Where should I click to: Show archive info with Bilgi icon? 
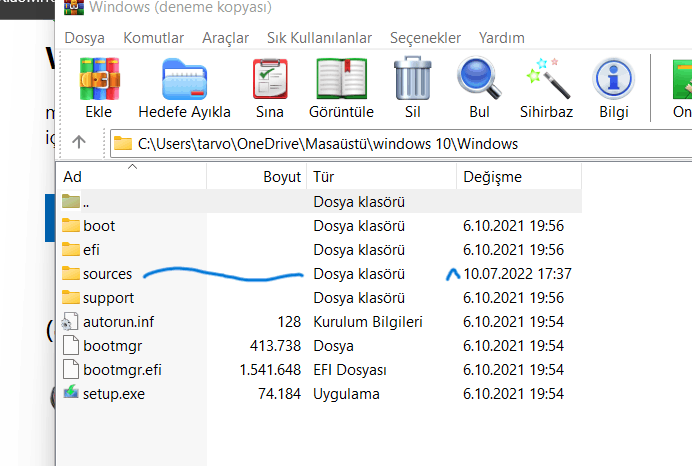613,80
